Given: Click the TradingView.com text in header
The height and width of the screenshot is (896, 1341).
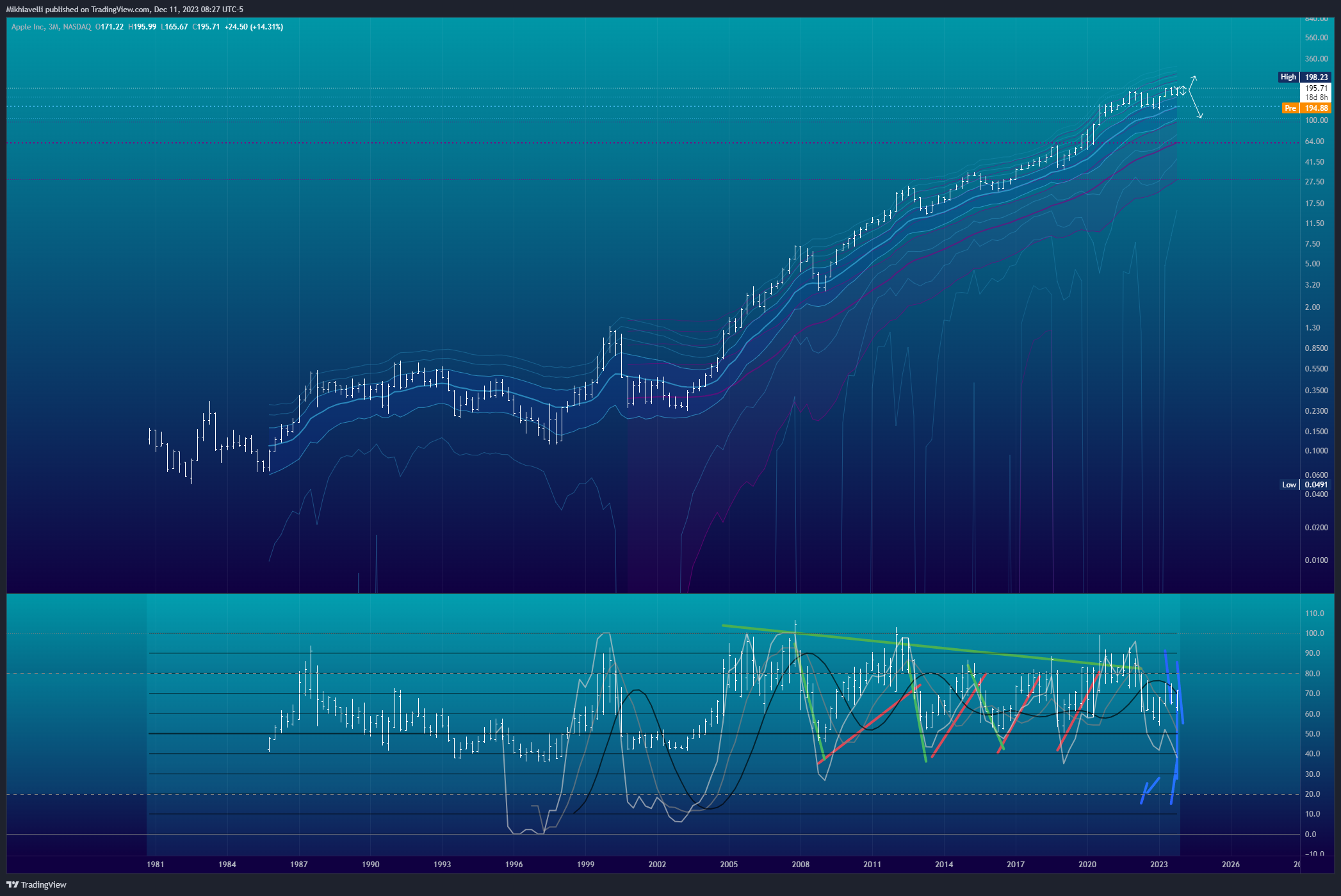Looking at the screenshot, I should click(120, 10).
